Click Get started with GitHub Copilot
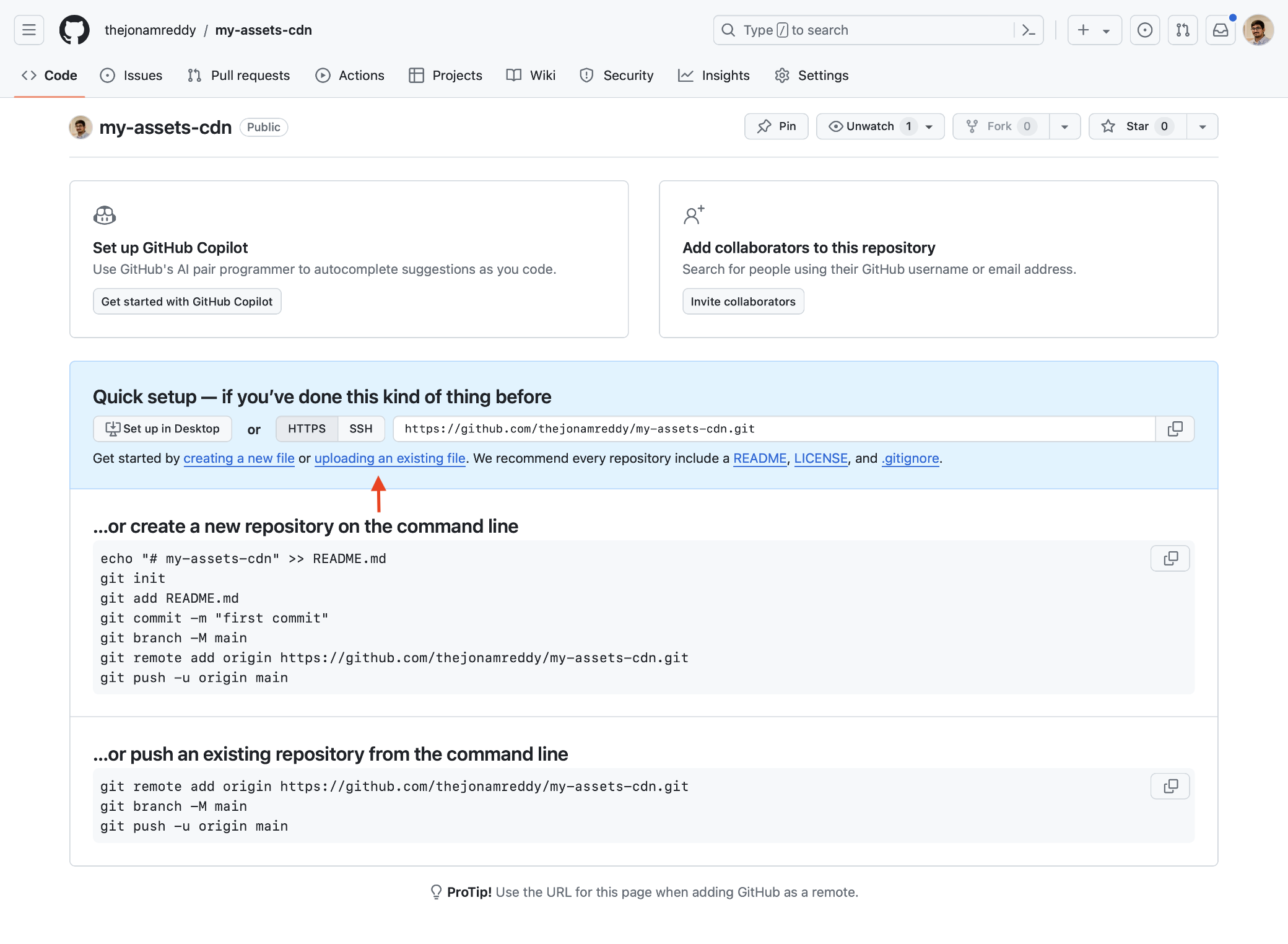The image size is (1288, 944). pos(187,301)
